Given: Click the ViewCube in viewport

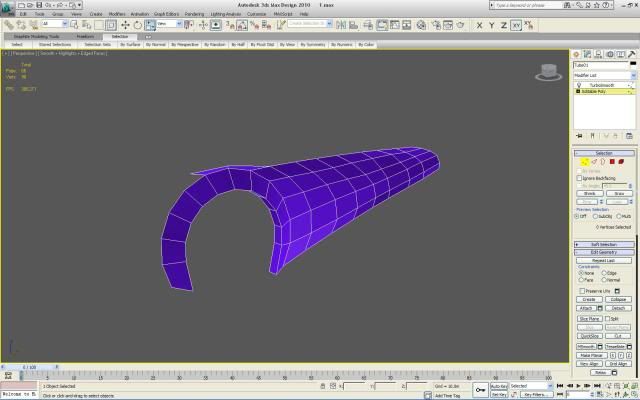Looking at the screenshot, I should pos(549,72).
